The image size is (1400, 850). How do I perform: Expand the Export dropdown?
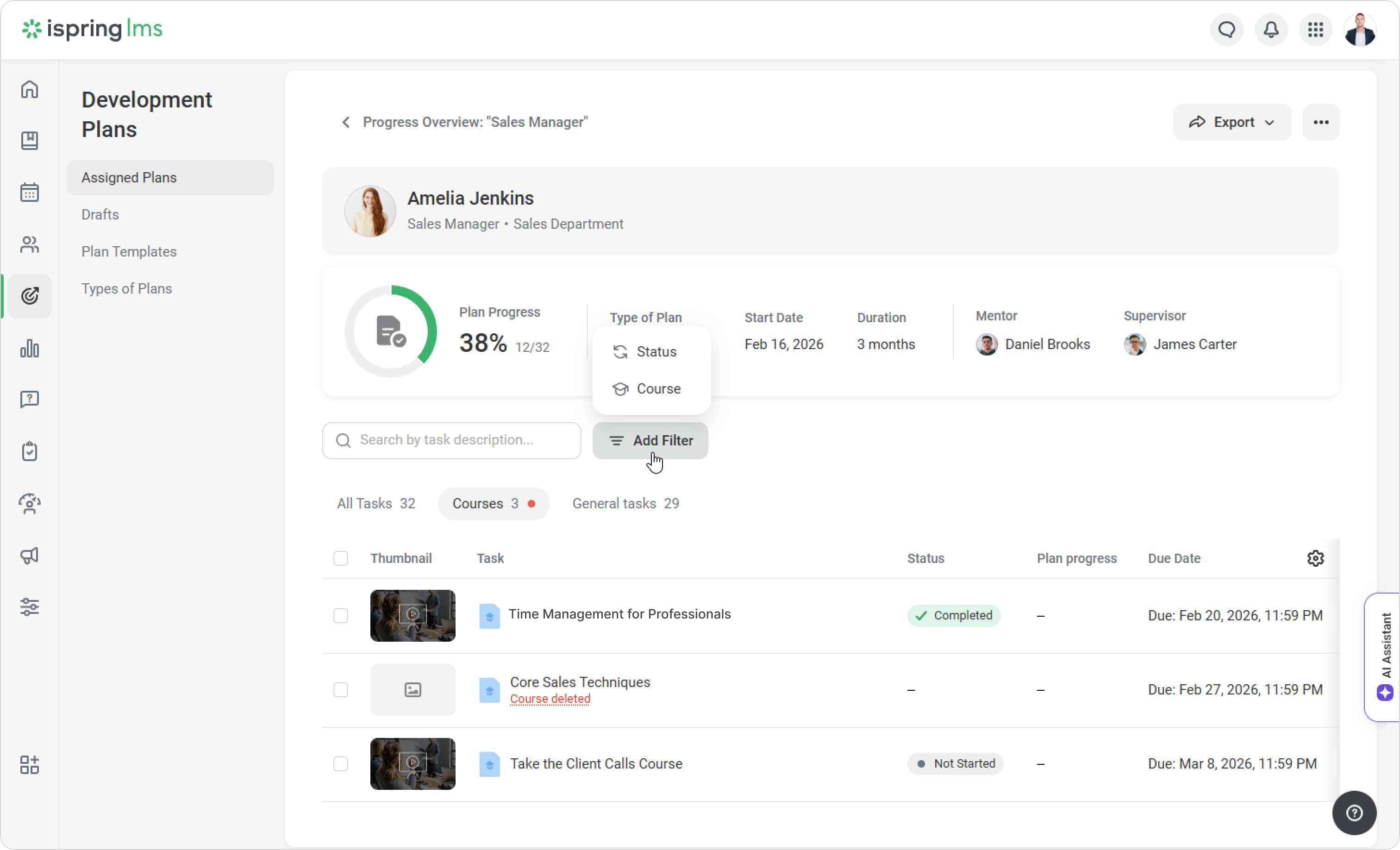click(1232, 122)
